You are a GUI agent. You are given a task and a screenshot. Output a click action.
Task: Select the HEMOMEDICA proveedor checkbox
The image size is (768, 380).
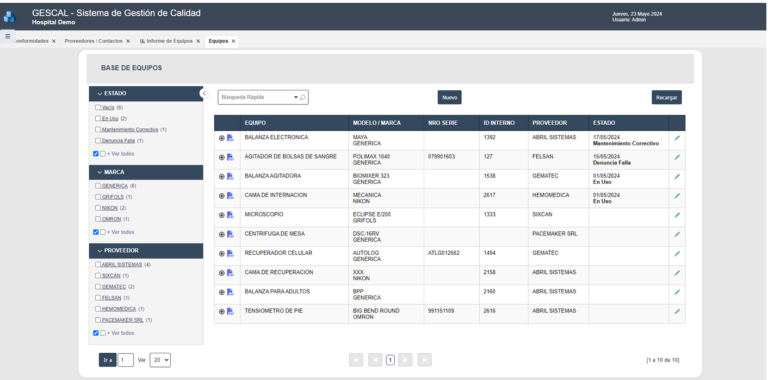point(98,309)
